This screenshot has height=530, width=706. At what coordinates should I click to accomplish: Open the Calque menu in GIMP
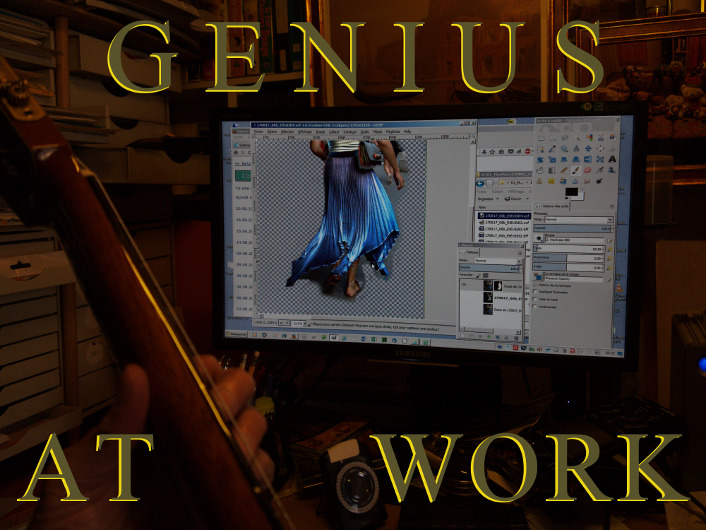[334, 131]
